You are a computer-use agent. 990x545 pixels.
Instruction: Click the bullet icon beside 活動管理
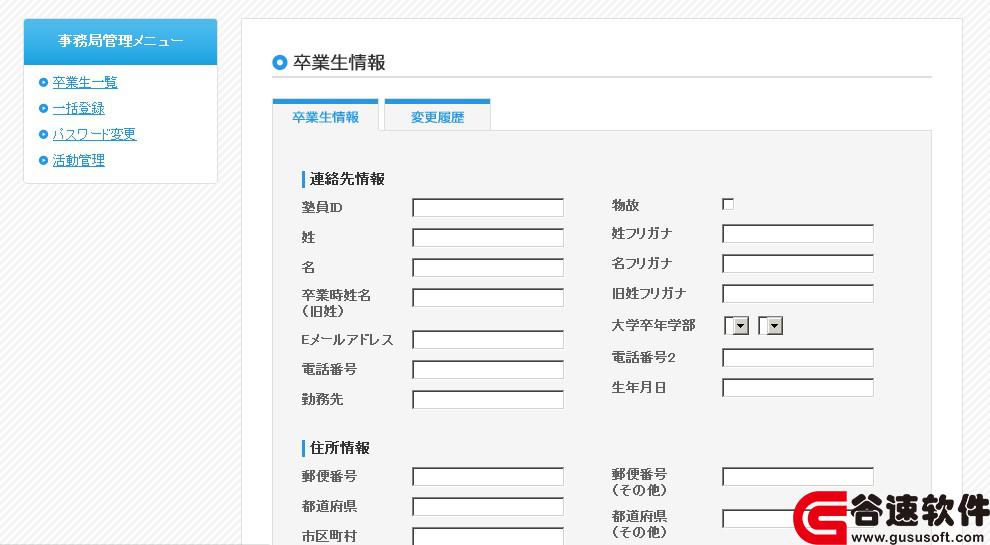pos(43,160)
